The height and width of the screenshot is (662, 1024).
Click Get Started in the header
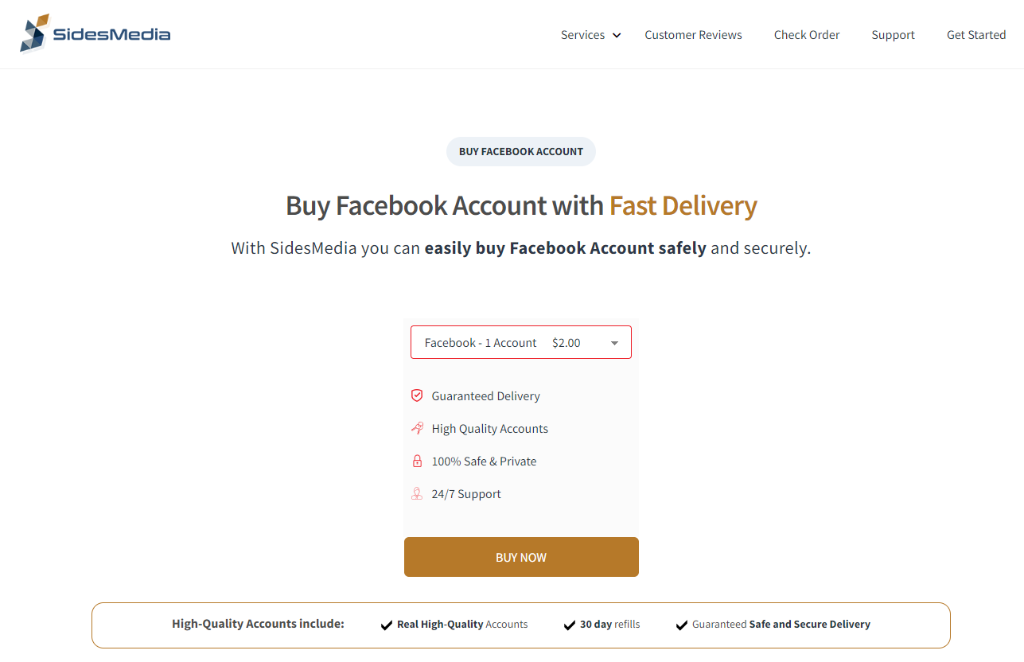[x=976, y=35]
